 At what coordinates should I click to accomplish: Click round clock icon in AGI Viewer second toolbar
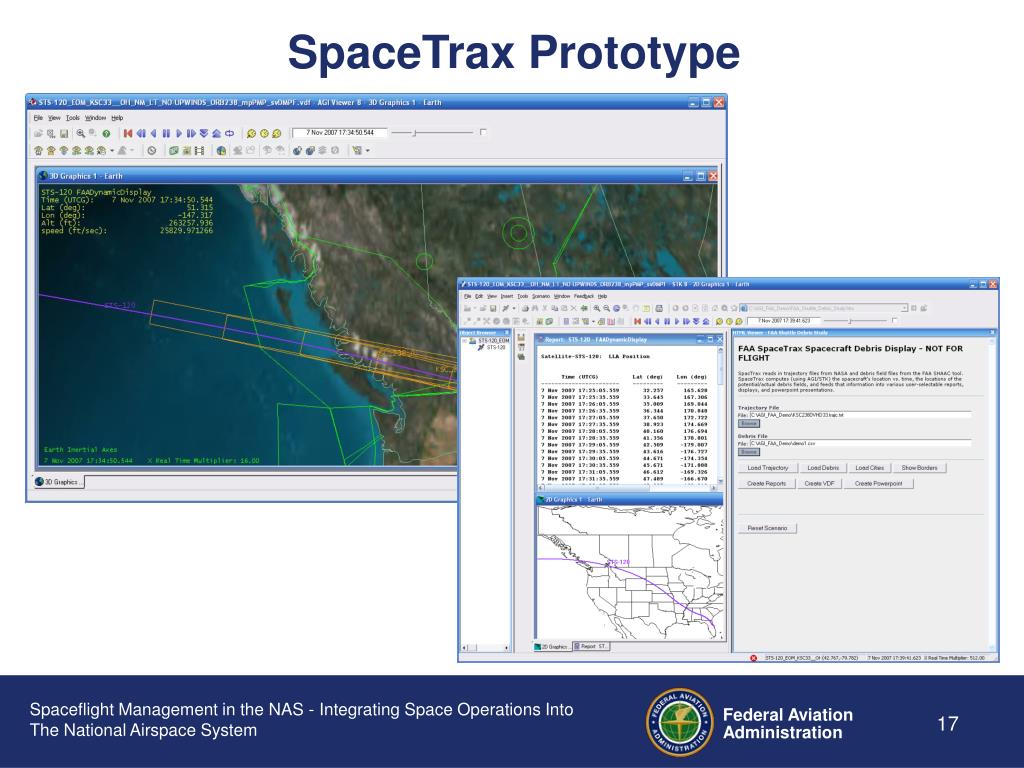pos(152,151)
